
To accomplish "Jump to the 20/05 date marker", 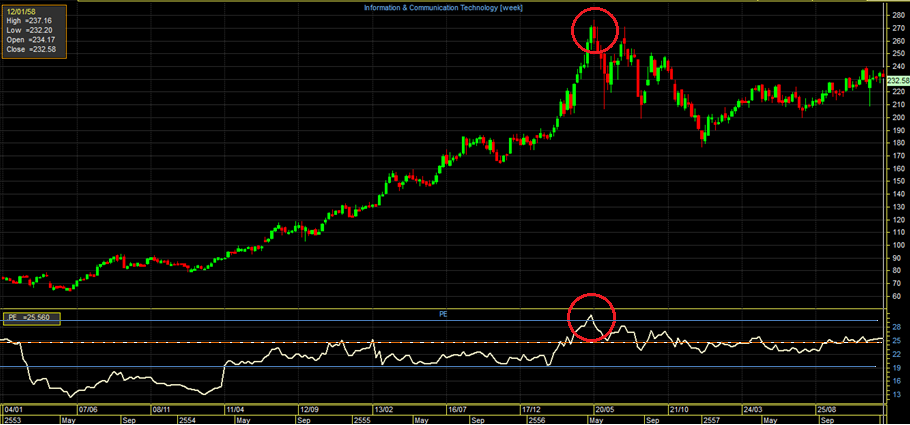I will pyautogui.click(x=604, y=409).
